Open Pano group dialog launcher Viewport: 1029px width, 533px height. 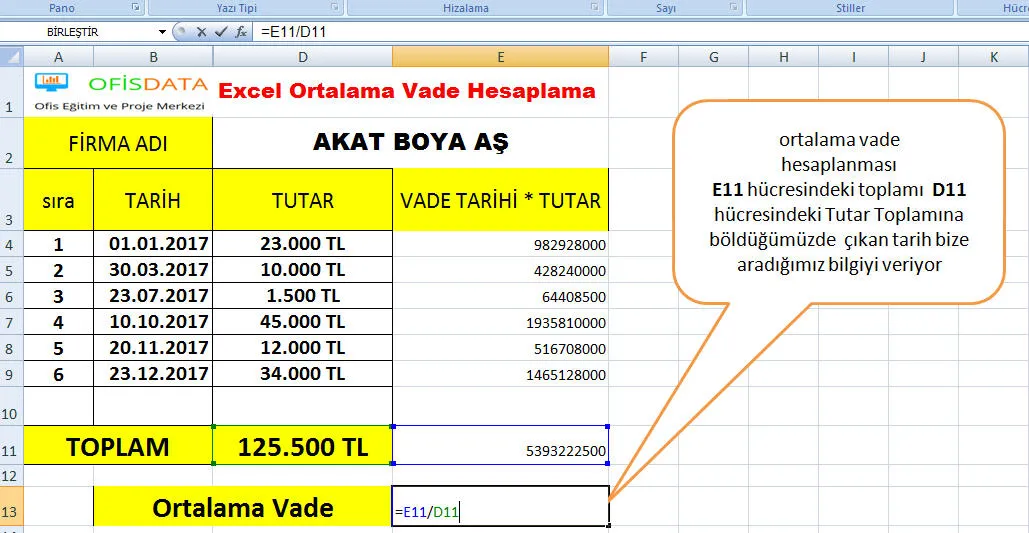pos(136,8)
